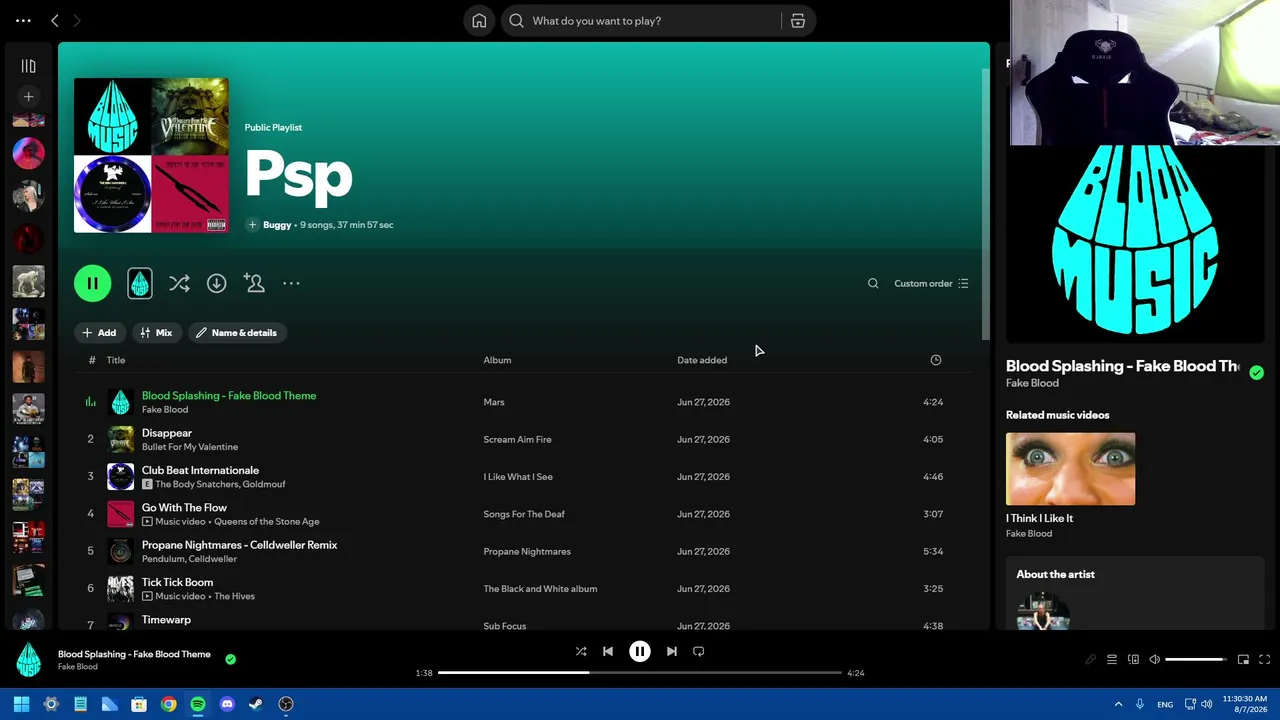The height and width of the screenshot is (720, 1280).
Task: Select track Propane Nightmares - Celldweller Remix
Action: (x=239, y=545)
